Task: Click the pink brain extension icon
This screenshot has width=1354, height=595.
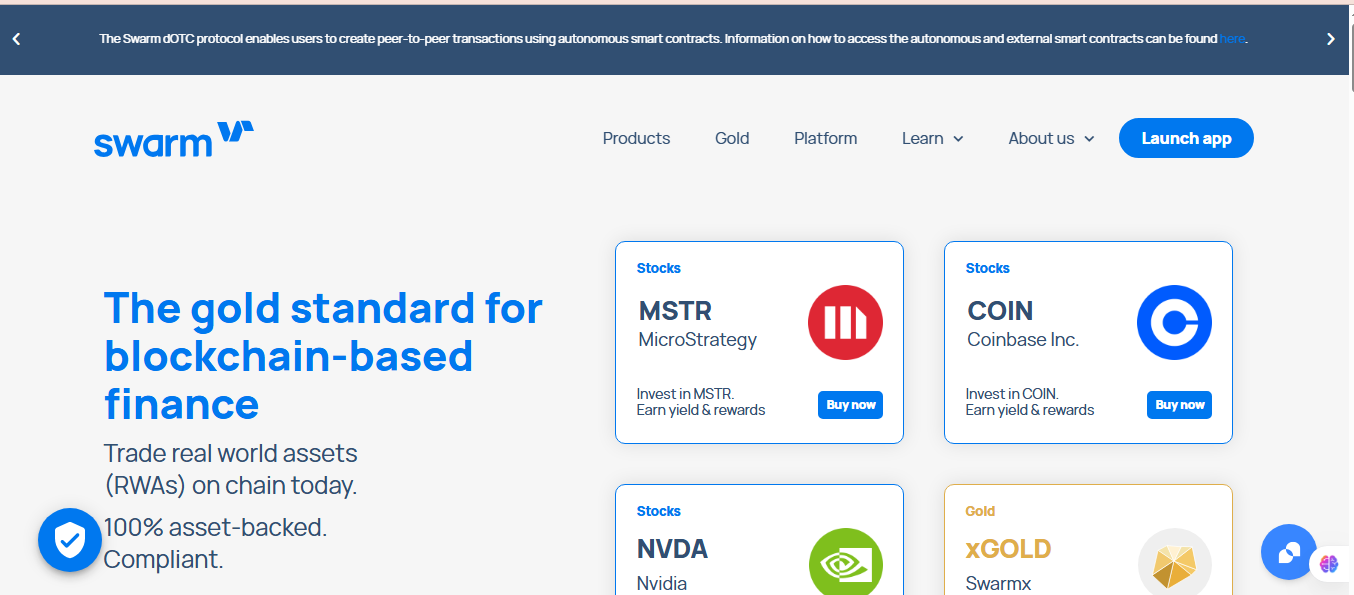Action: [x=1328, y=564]
